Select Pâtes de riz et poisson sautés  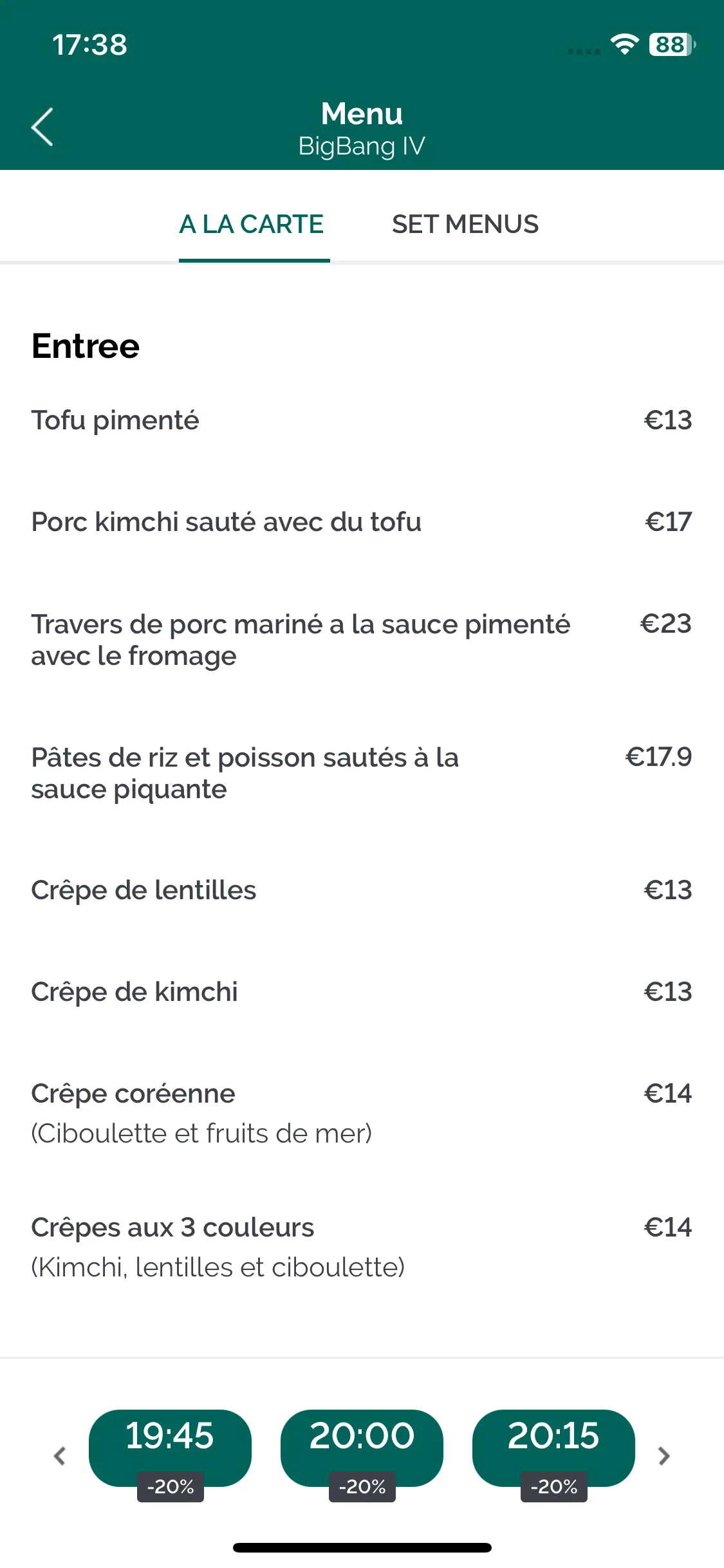coord(362,773)
